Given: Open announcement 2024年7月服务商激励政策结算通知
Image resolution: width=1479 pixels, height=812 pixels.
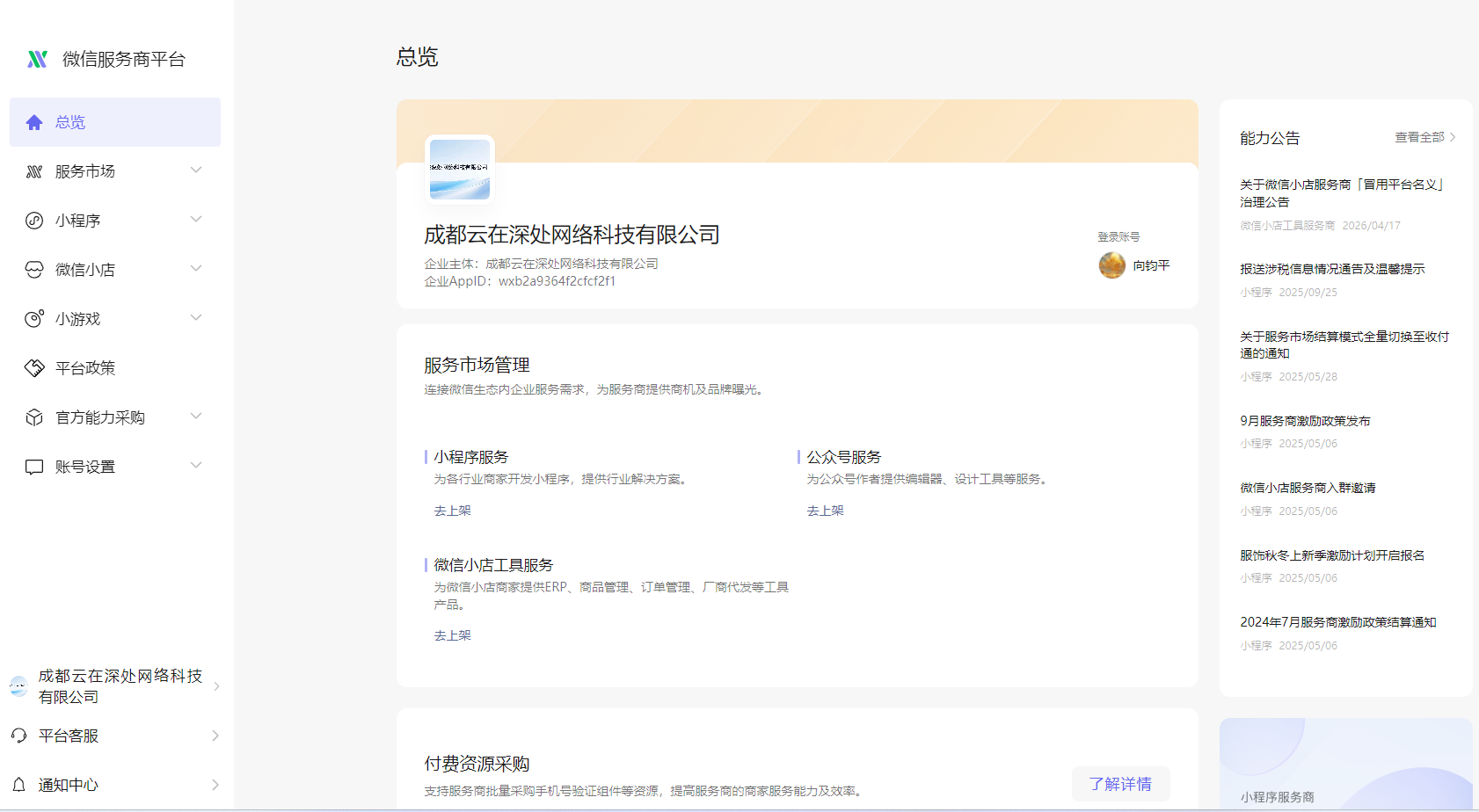Looking at the screenshot, I should (x=1338, y=622).
